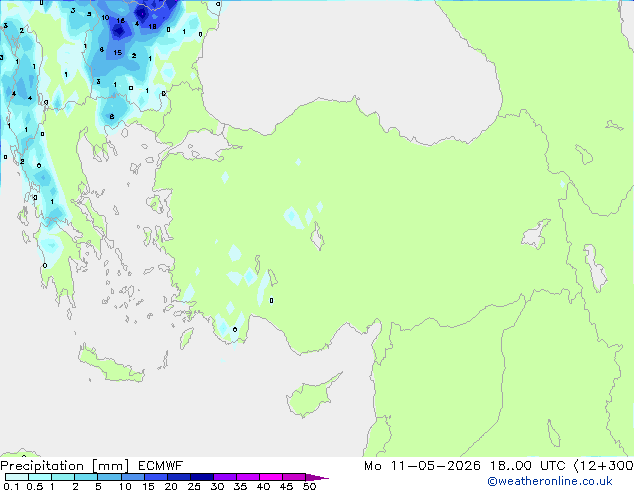Click legend label "50"
The image size is (634, 490).
click(x=310, y=486)
